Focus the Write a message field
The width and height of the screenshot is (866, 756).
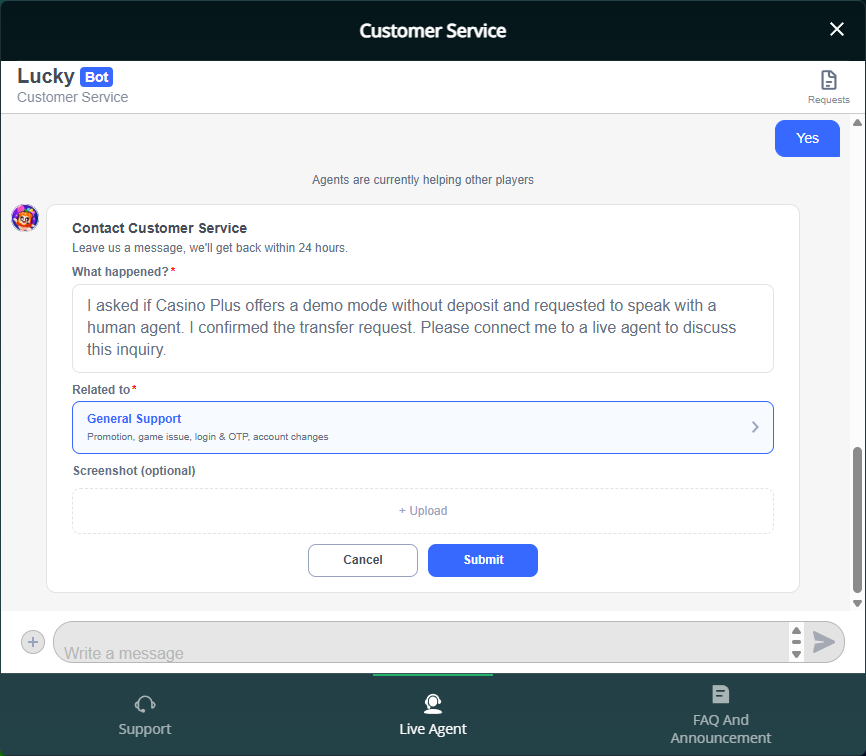(x=421, y=642)
